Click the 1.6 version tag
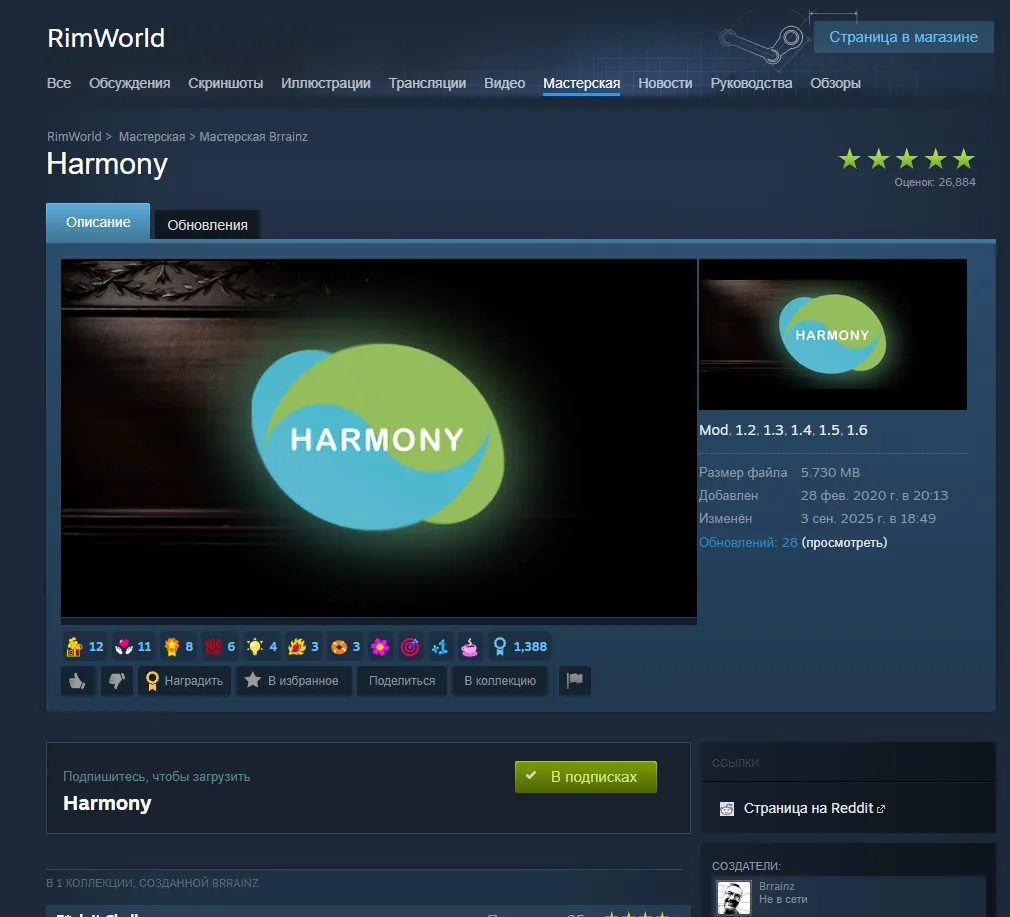The width and height of the screenshot is (1010, 917). tap(857, 430)
